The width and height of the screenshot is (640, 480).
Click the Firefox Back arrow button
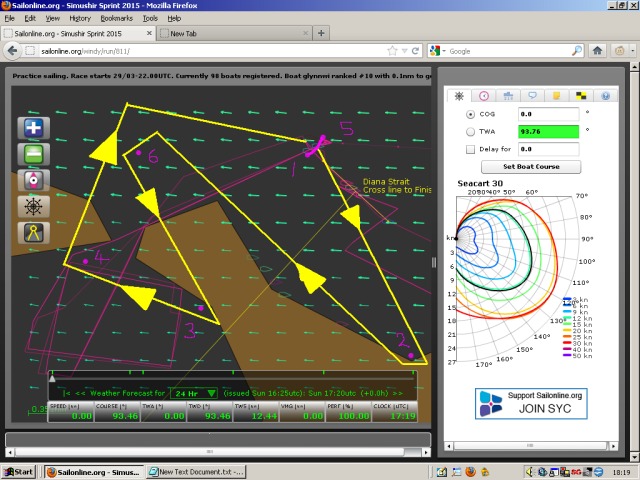[12, 51]
